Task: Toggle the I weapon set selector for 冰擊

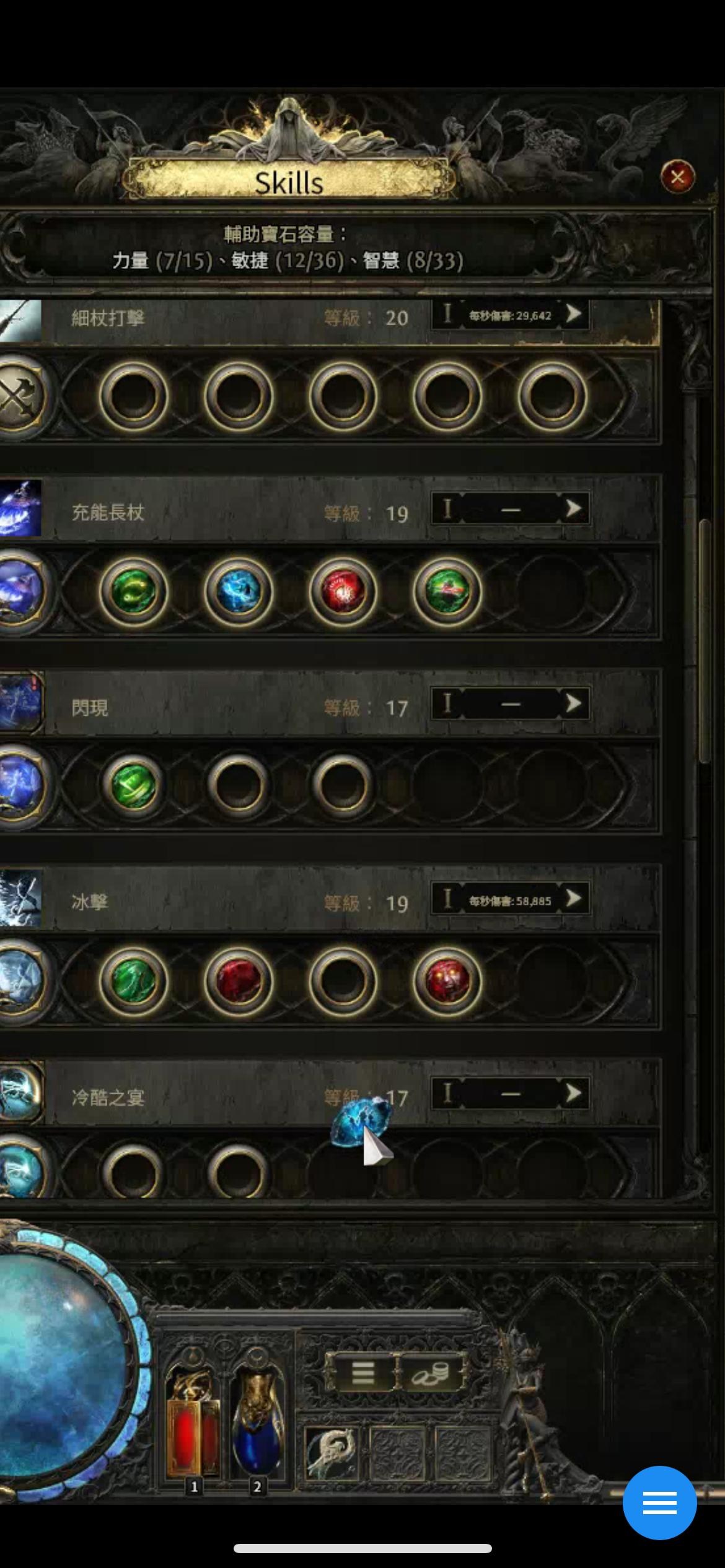Action: [447, 899]
